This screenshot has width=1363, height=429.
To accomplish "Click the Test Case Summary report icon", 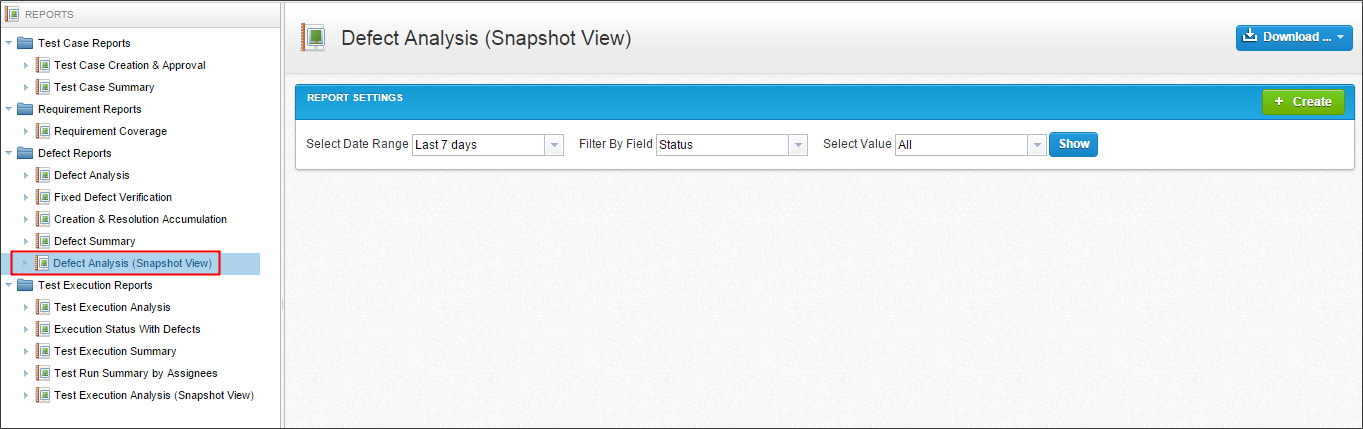I will point(43,87).
